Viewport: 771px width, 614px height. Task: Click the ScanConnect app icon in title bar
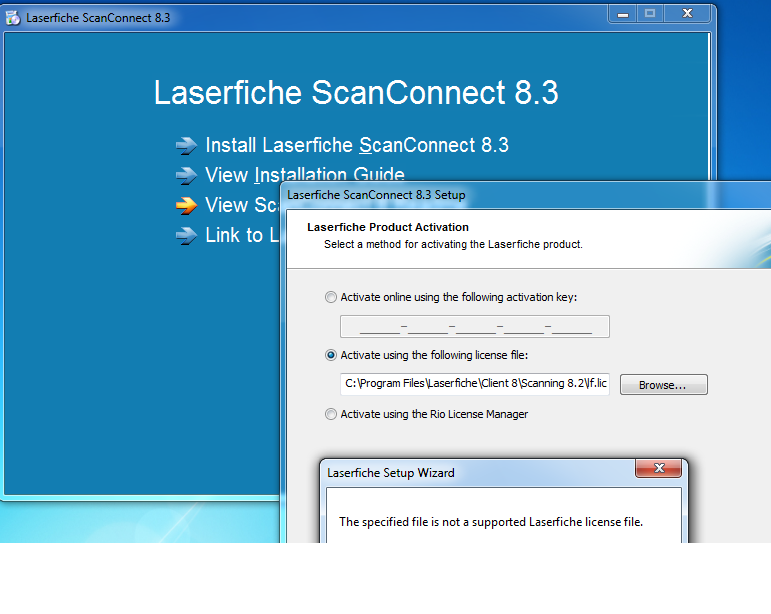[x=13, y=17]
